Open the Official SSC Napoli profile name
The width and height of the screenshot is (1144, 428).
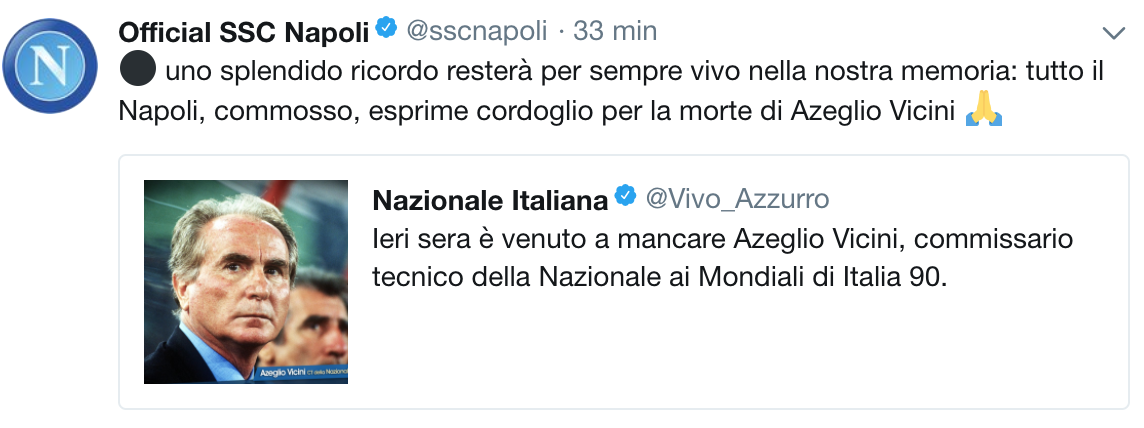pos(243,32)
